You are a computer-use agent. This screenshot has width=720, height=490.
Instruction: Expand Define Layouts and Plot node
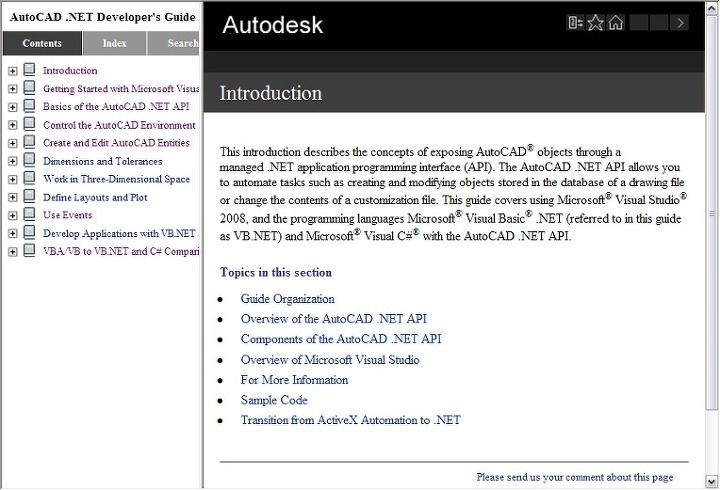pyautogui.click(x=12, y=197)
